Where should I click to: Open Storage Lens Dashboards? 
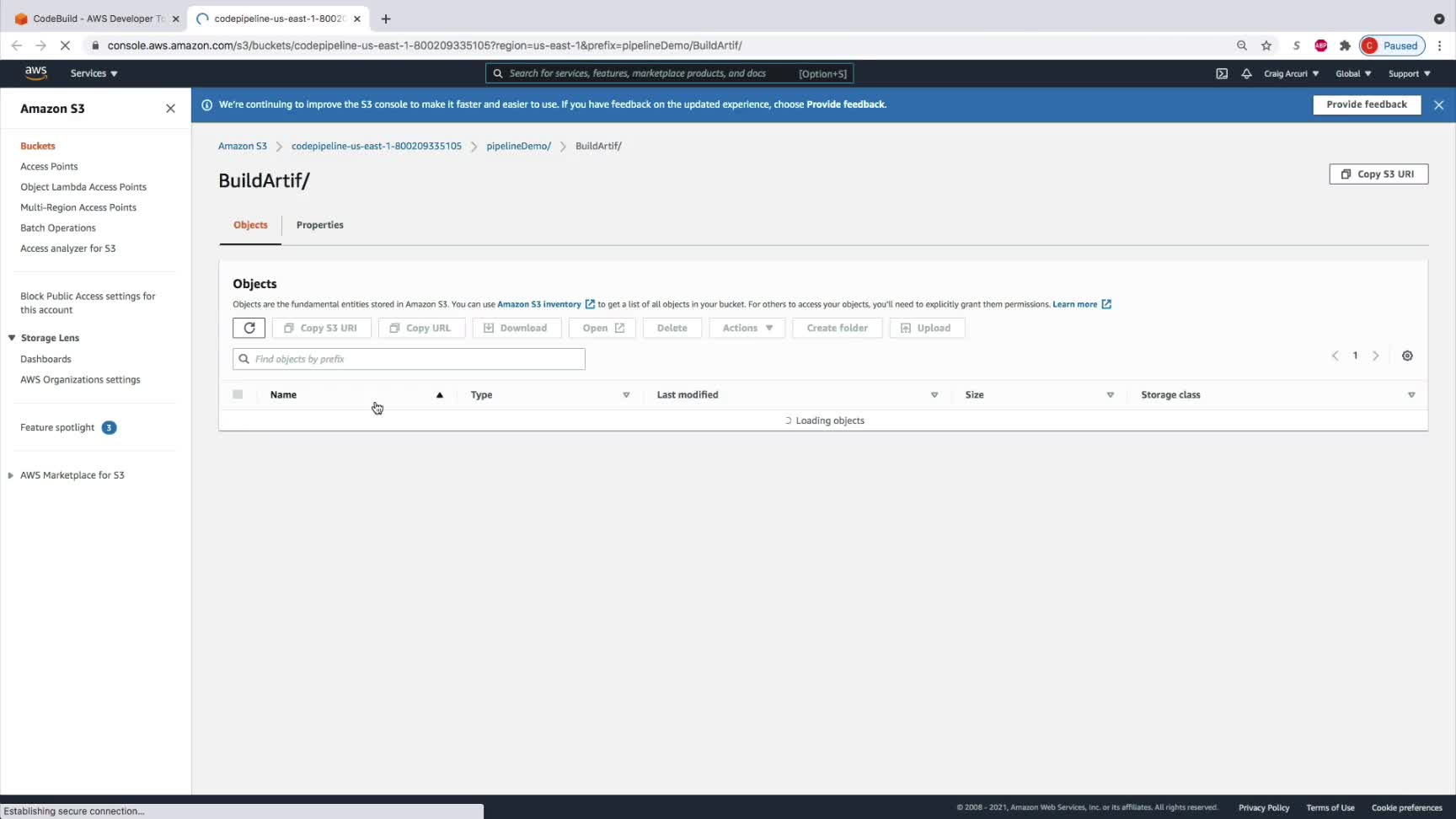pyautogui.click(x=45, y=359)
